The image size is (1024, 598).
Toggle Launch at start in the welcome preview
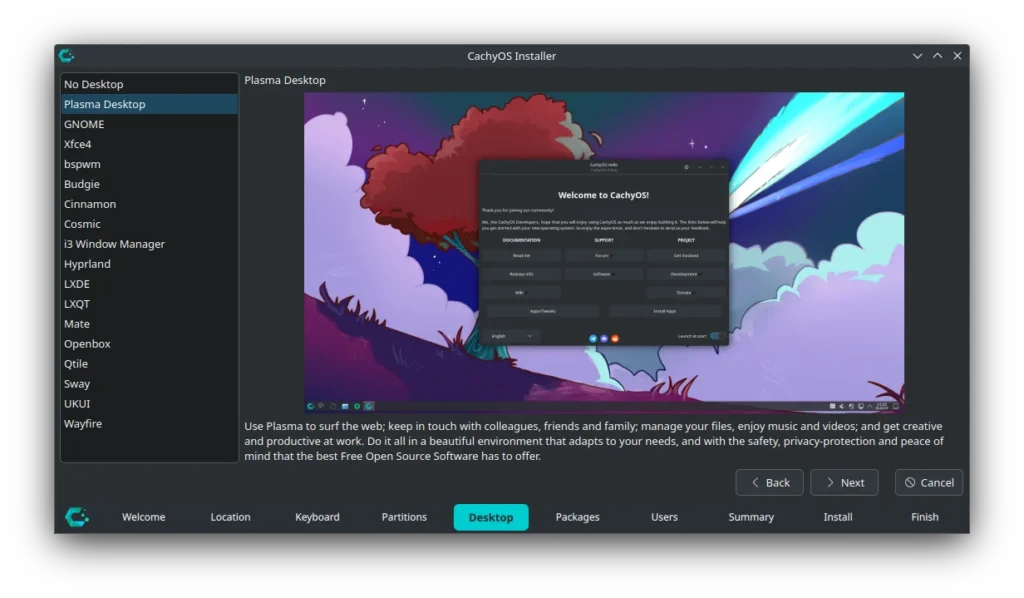click(x=715, y=336)
